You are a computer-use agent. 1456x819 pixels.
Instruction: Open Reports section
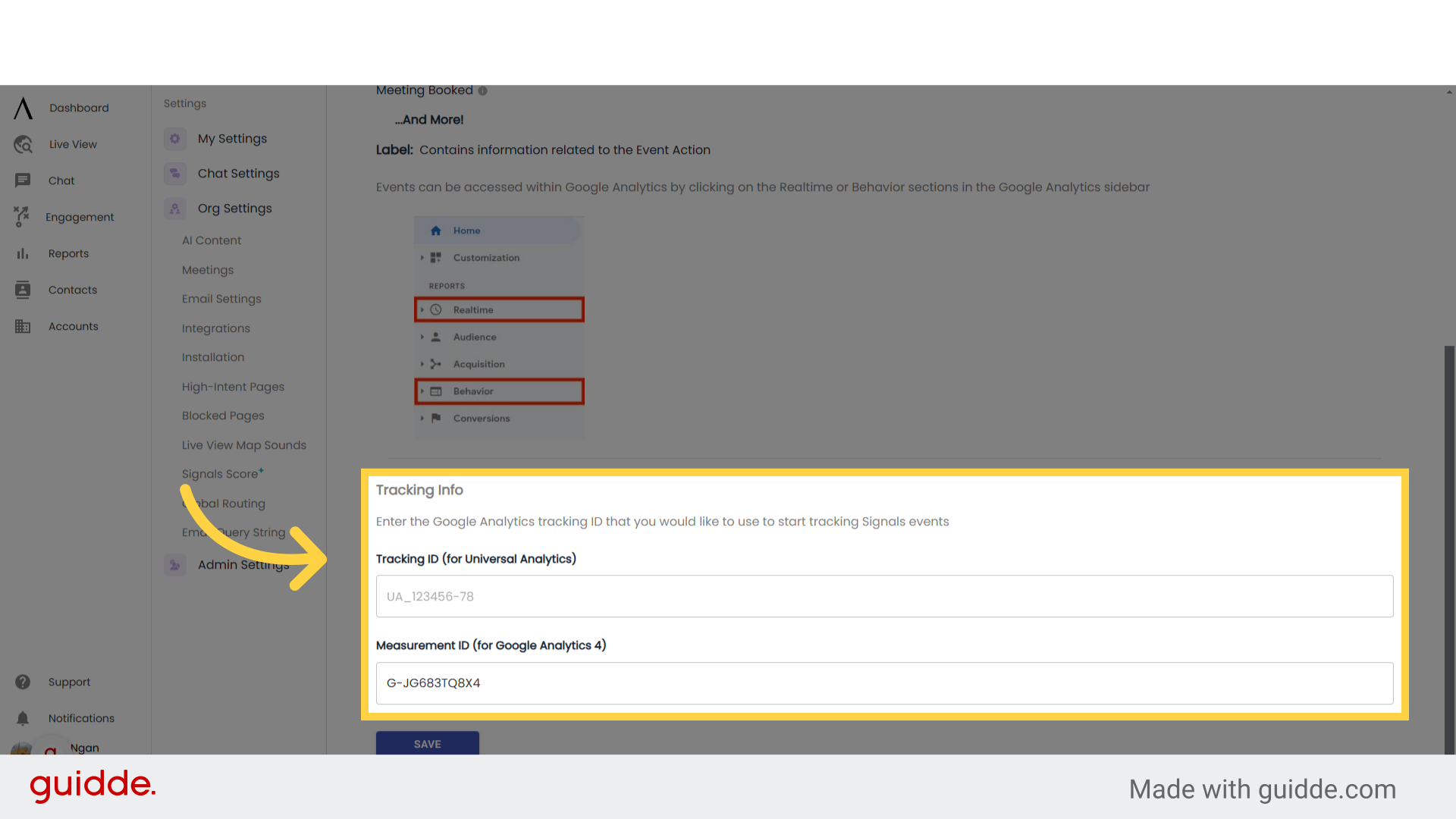coord(68,253)
